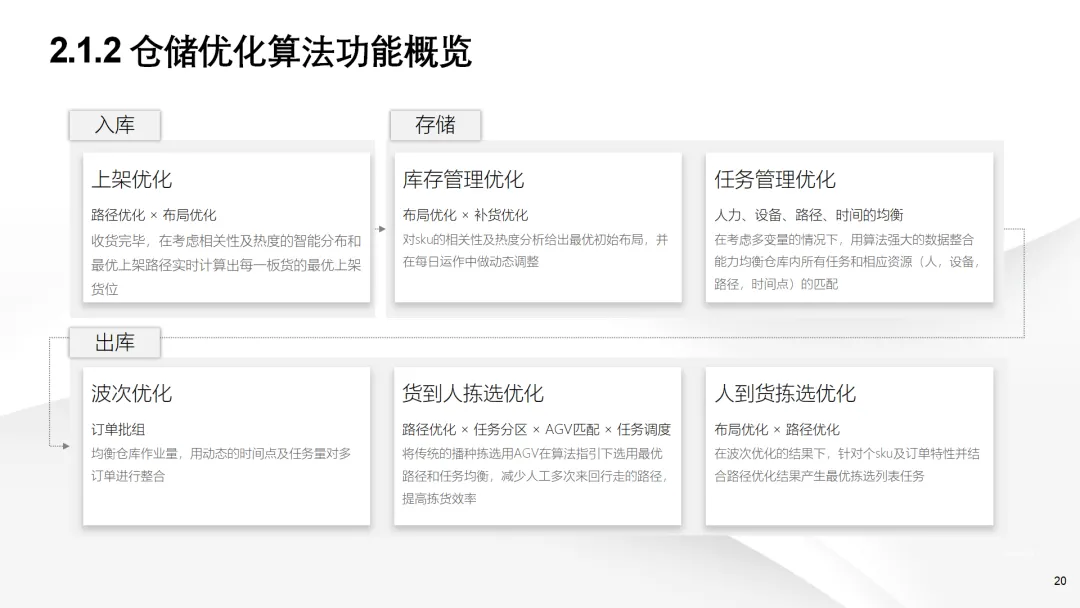The height and width of the screenshot is (608, 1080).
Task: Click the 人到货拣选优化 card heading
Action: [x=785, y=394]
